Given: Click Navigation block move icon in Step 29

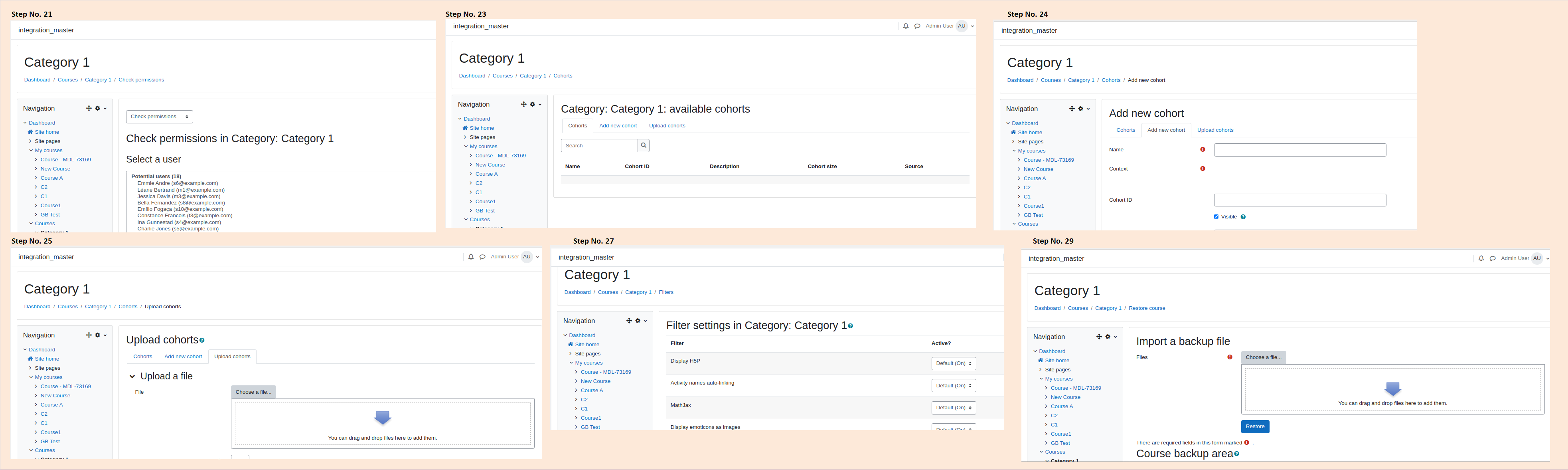Looking at the screenshot, I should pos(1099,337).
